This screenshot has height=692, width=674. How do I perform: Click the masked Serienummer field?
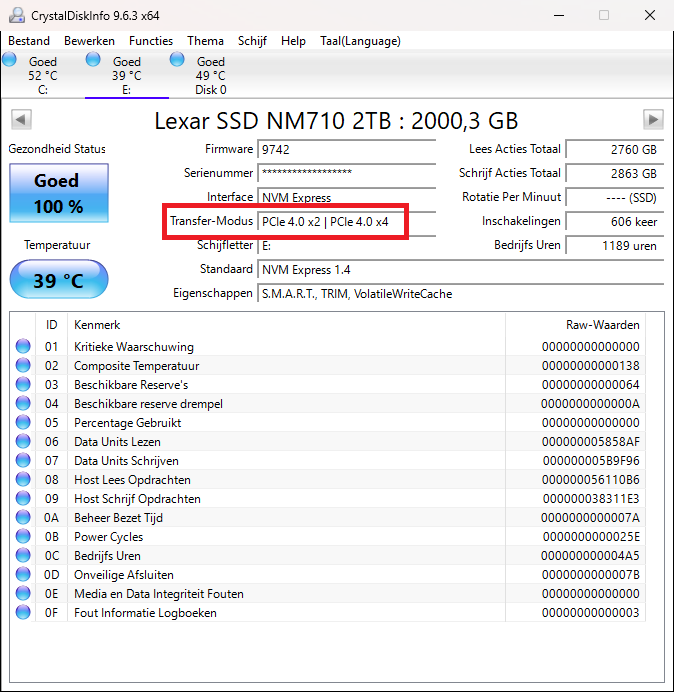(346, 173)
